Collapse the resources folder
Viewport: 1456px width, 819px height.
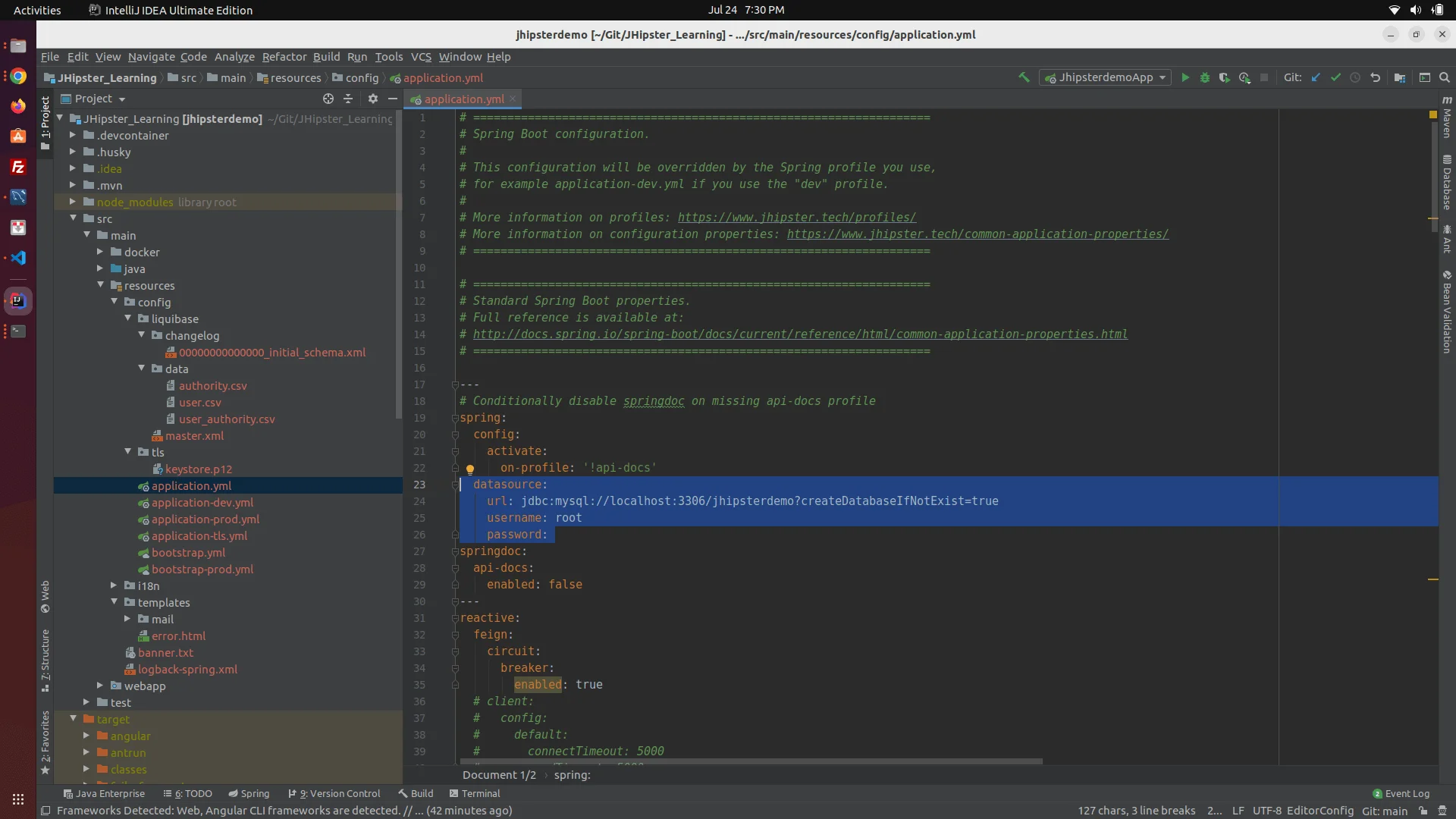coord(100,285)
